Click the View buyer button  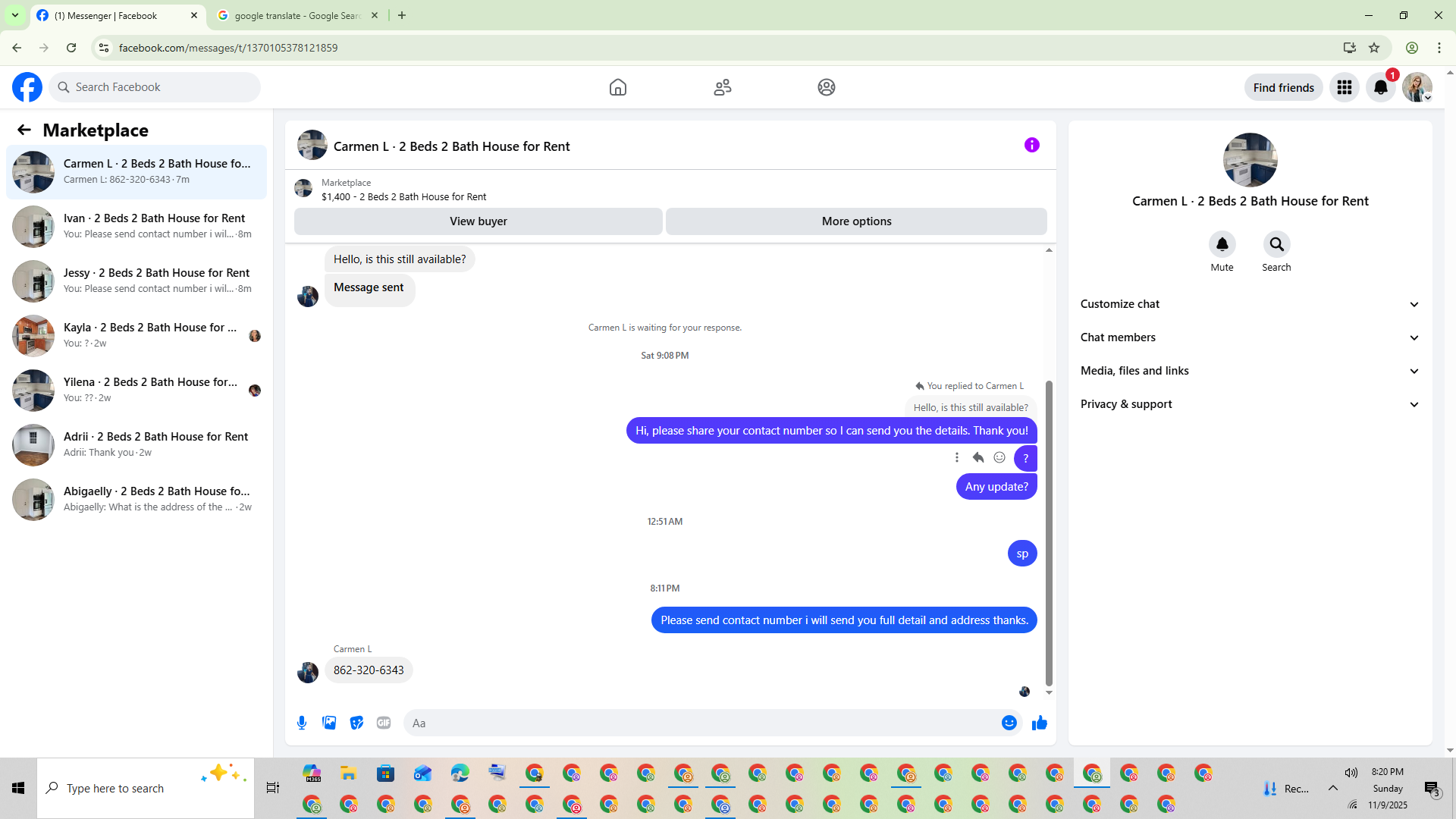click(x=479, y=221)
